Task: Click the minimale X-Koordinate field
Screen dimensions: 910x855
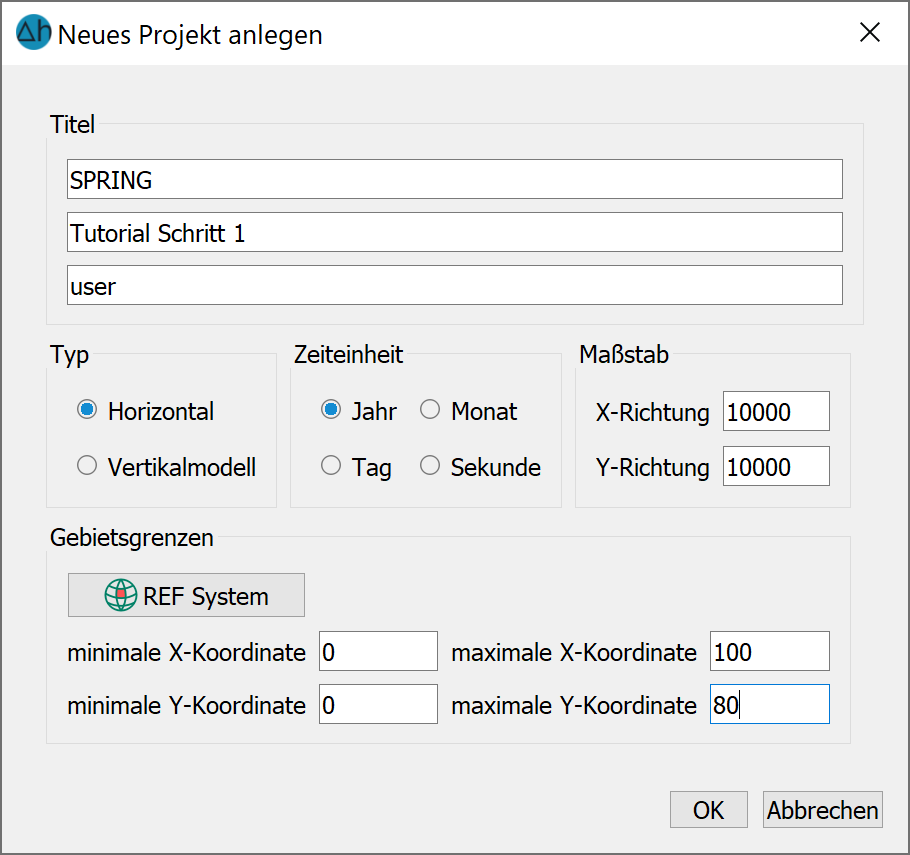Action: (x=378, y=651)
